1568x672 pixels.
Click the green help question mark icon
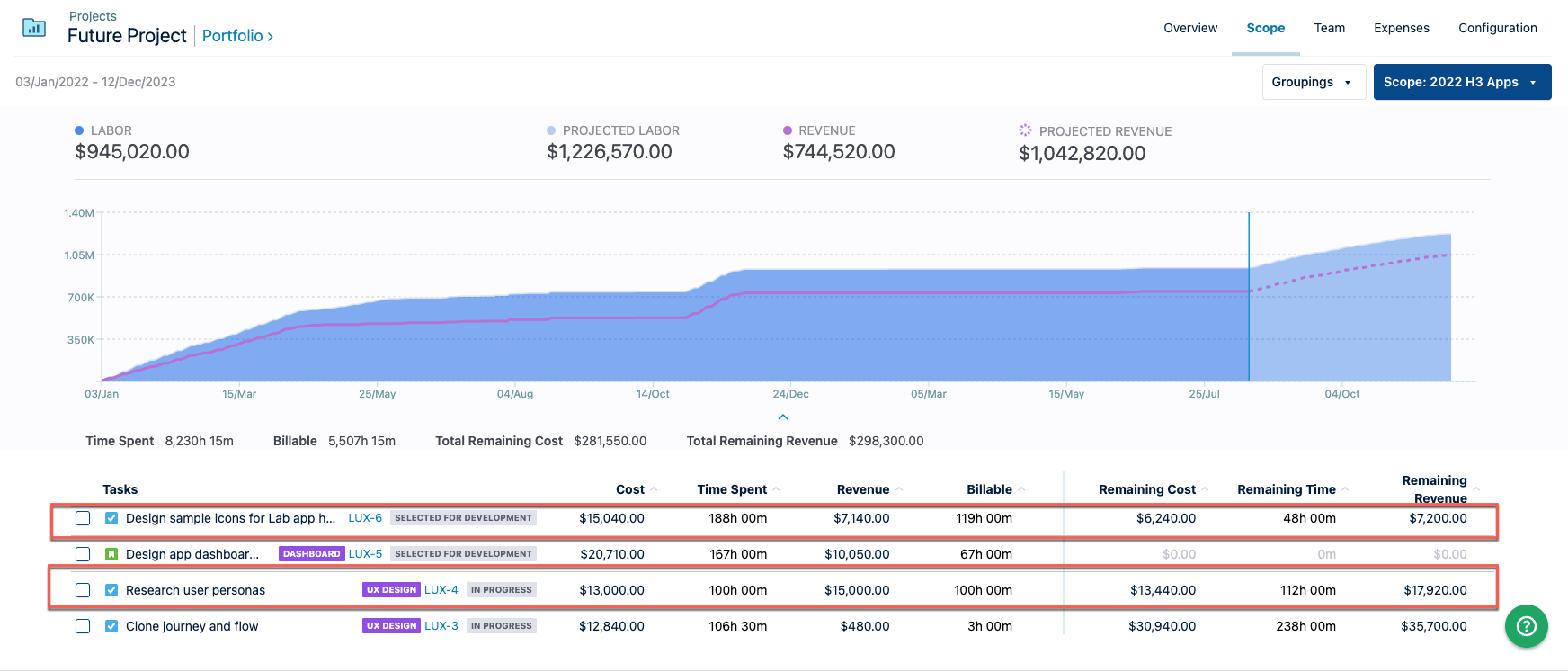click(x=1526, y=626)
